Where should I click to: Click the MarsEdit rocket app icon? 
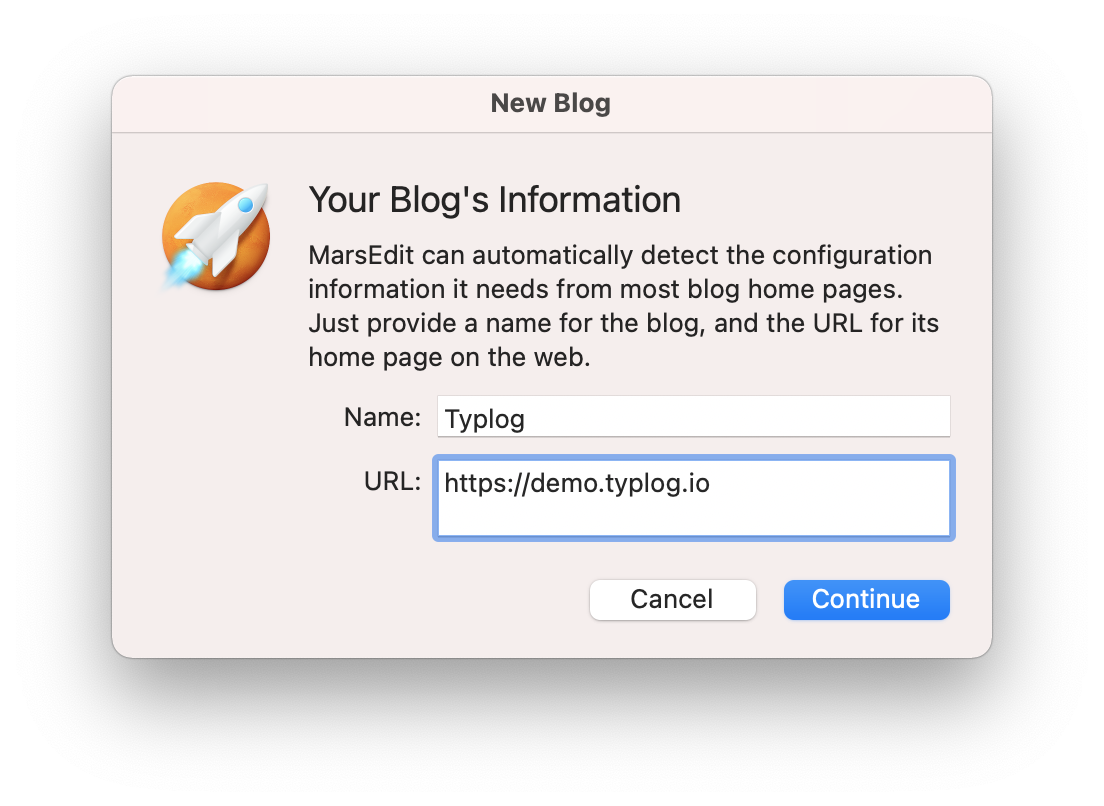(215, 237)
